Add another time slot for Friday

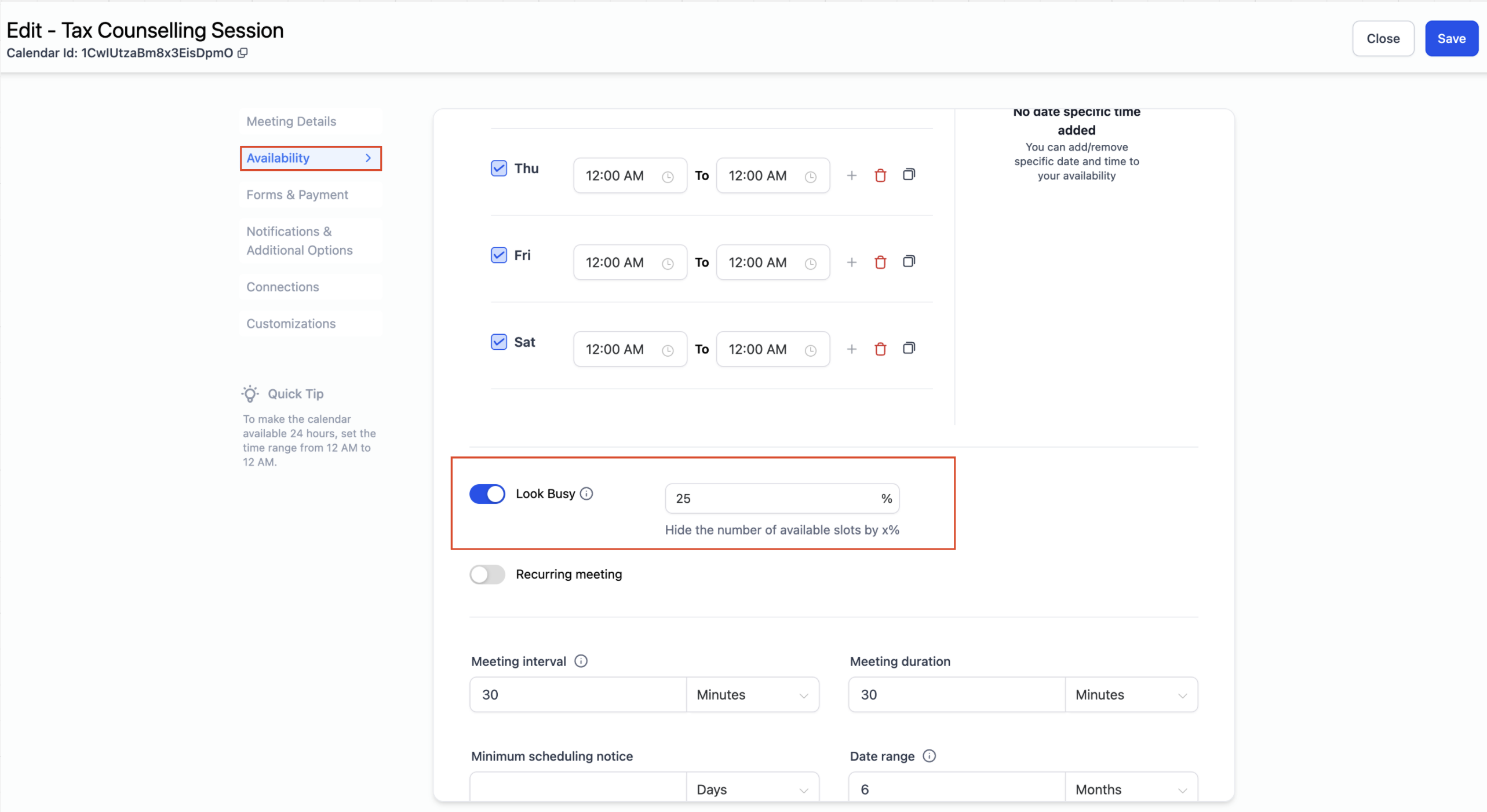pos(851,262)
